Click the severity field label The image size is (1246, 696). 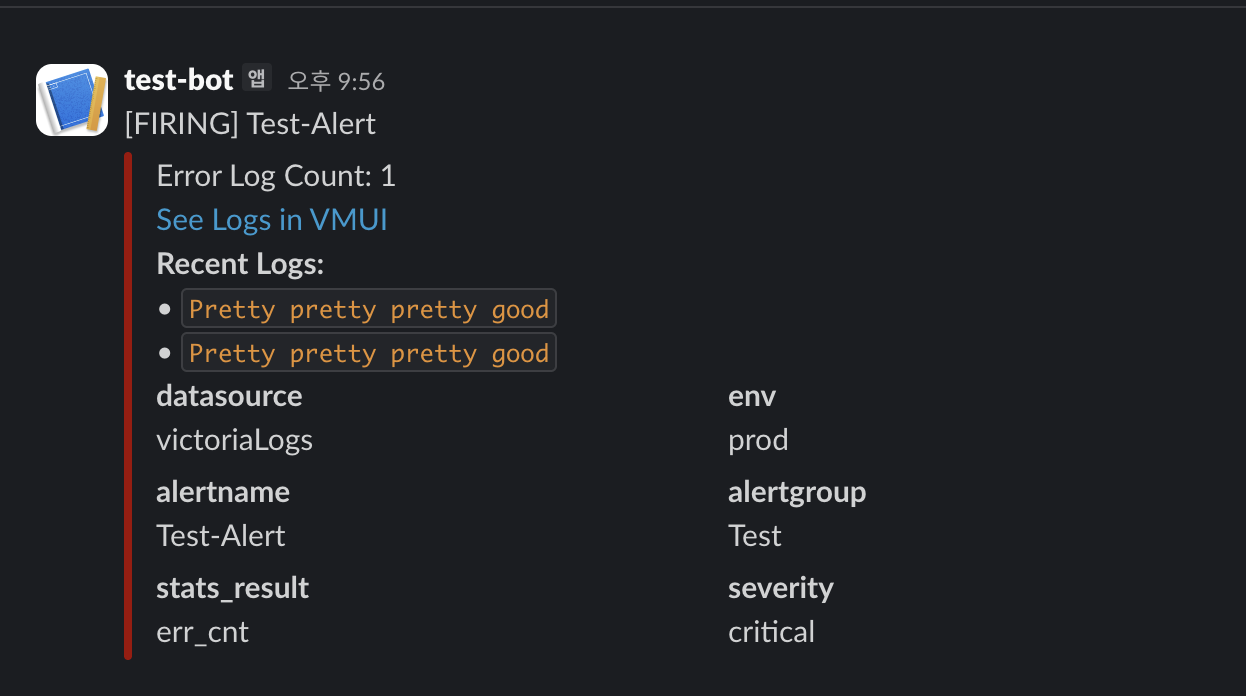780,588
